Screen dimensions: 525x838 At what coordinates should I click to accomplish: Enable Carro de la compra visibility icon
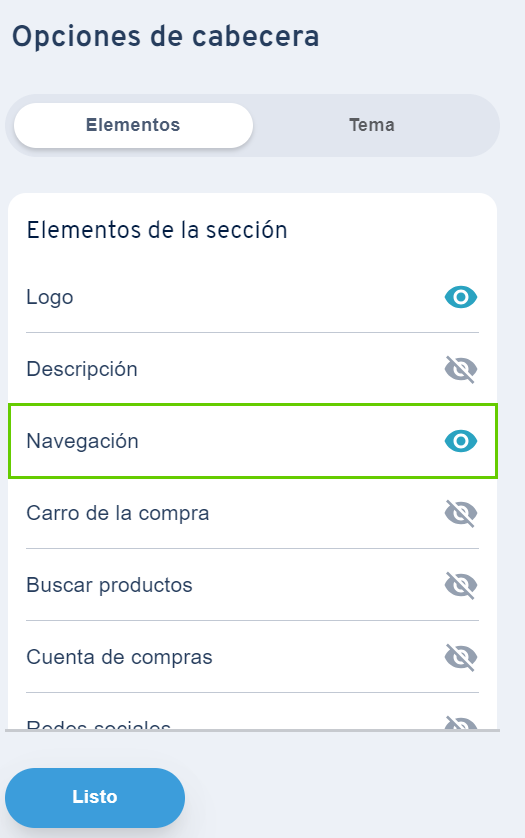point(461,513)
